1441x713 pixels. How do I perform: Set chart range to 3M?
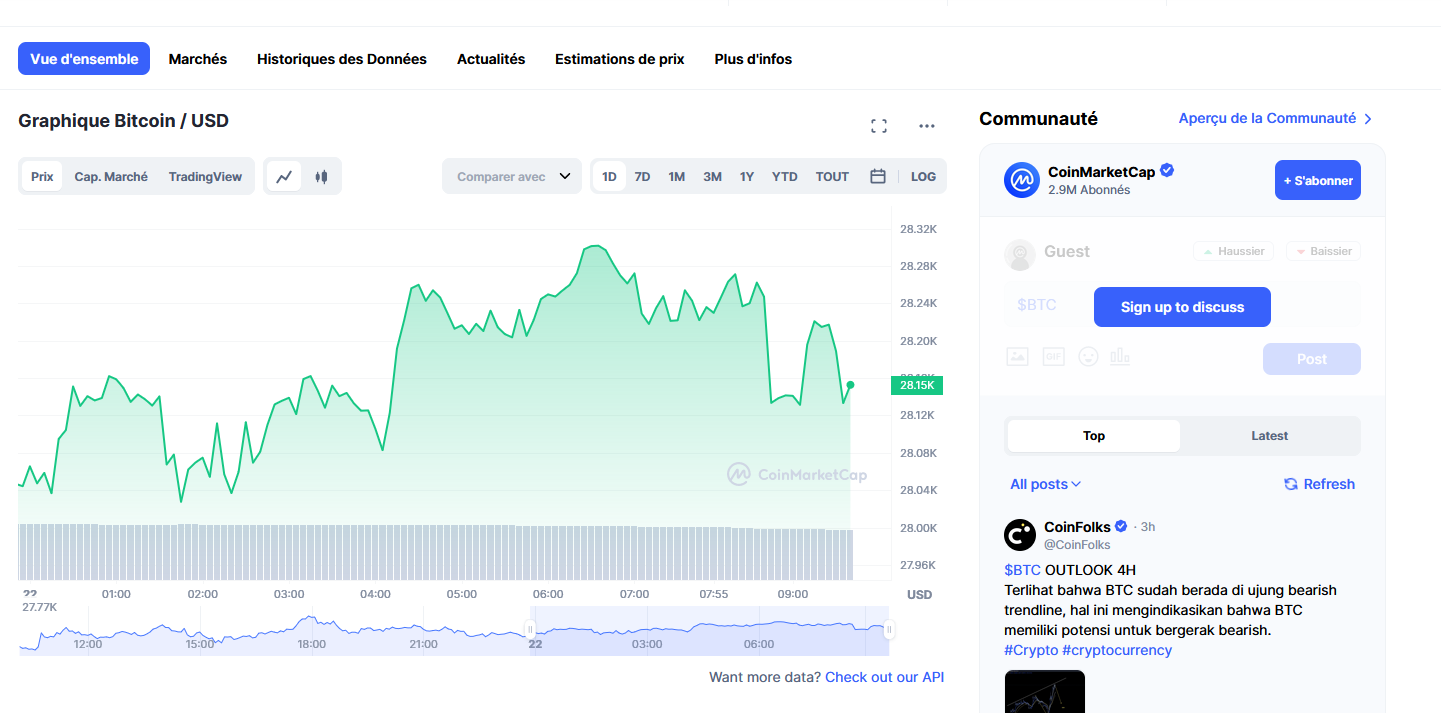712,177
